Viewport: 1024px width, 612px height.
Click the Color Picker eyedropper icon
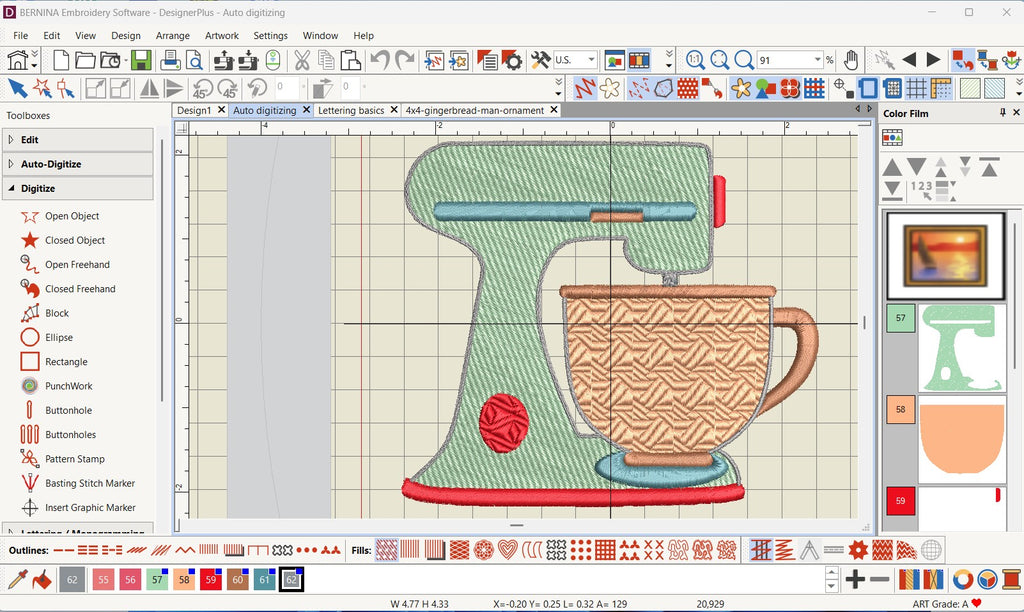point(17,579)
